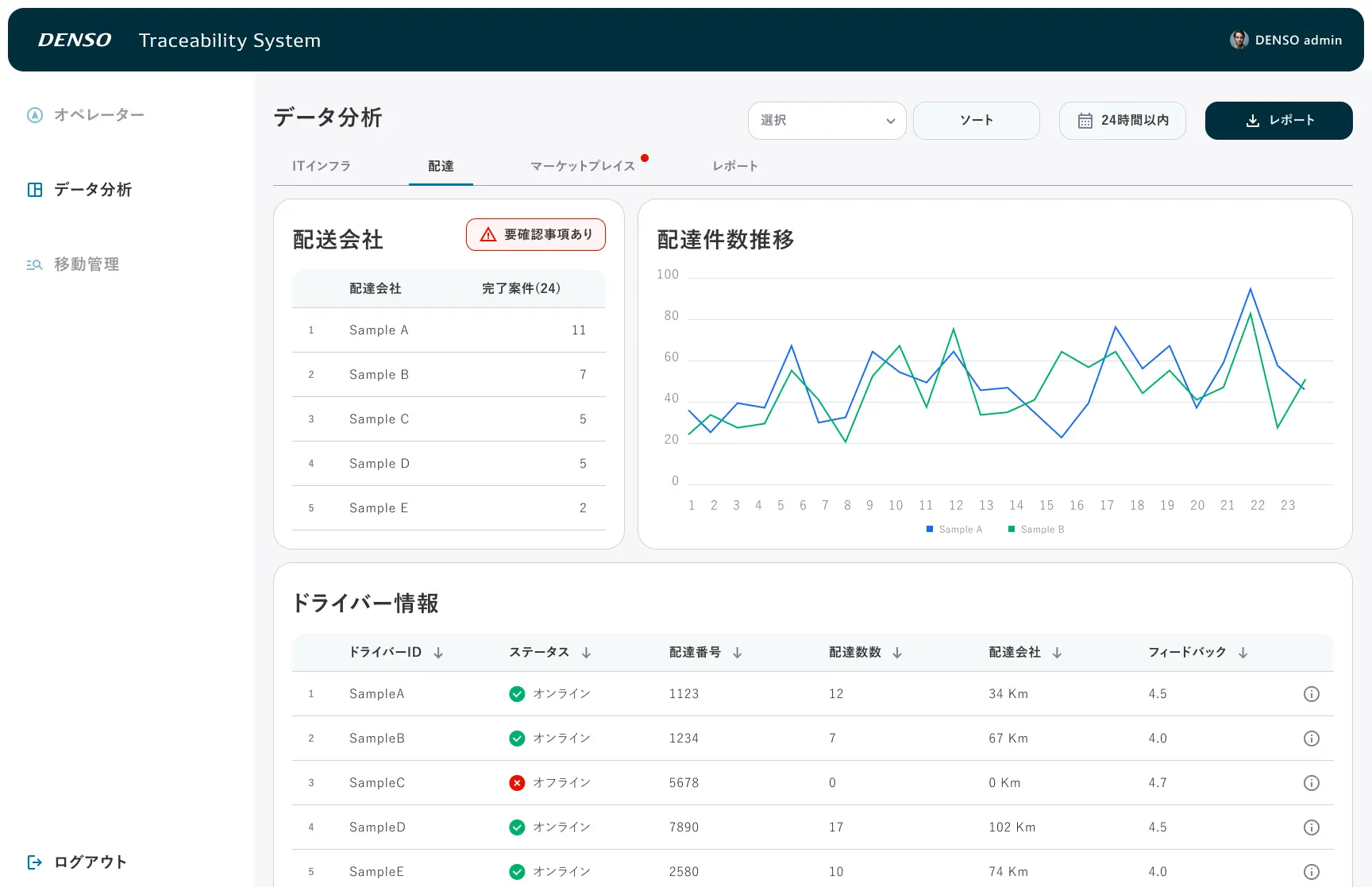Click the data analysis grid icon

coord(35,190)
